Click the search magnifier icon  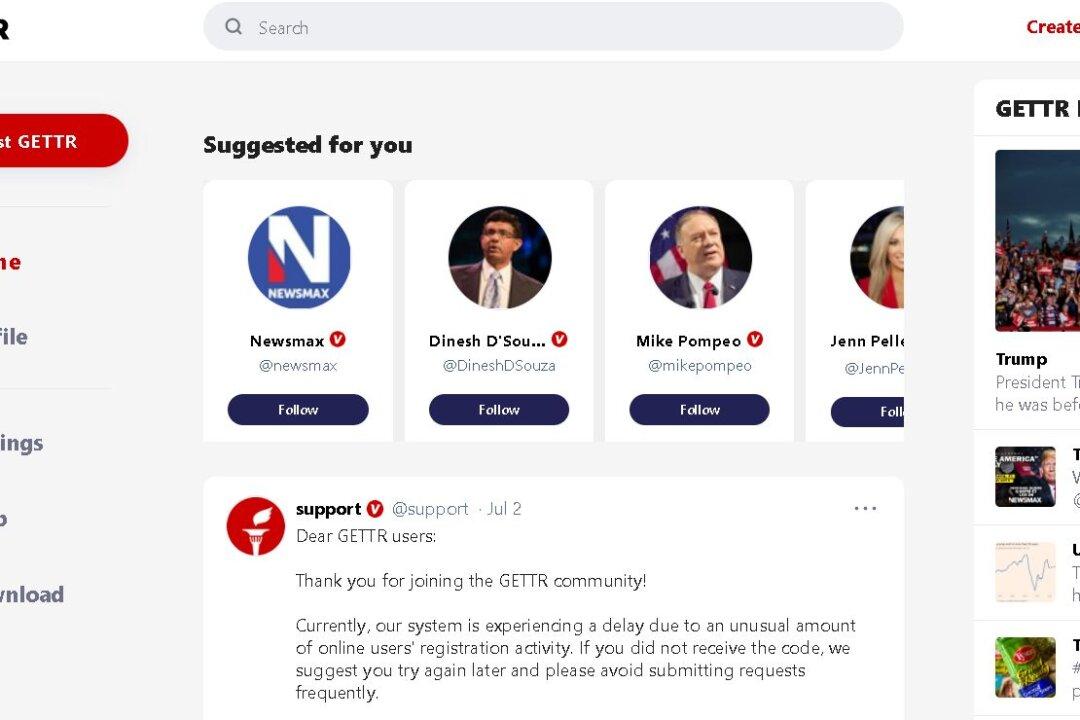233,27
